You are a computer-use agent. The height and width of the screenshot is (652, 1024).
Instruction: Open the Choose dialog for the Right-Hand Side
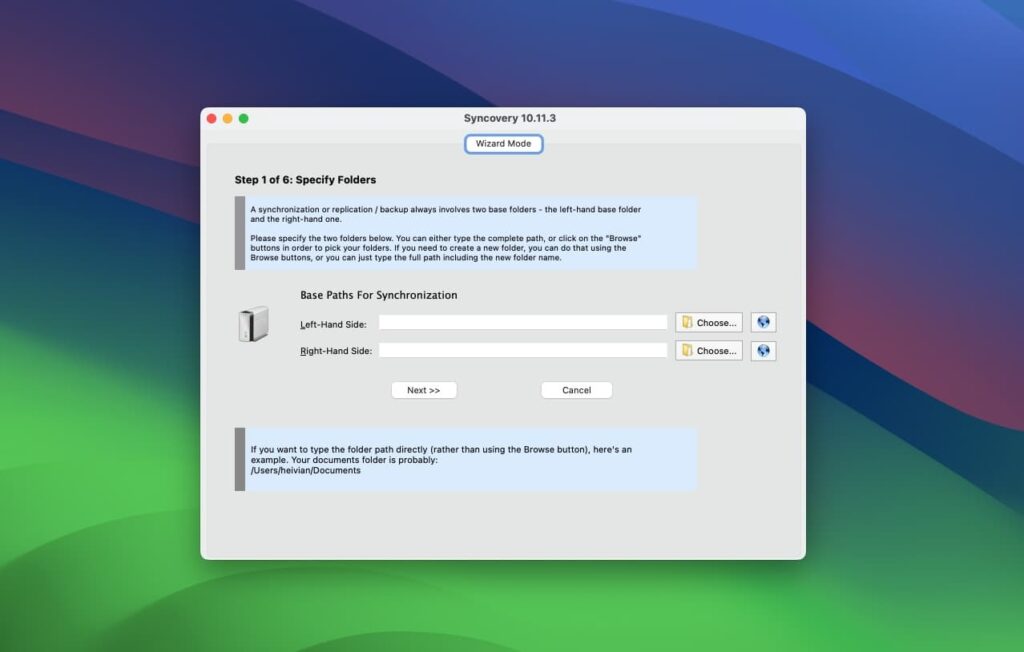click(x=709, y=350)
